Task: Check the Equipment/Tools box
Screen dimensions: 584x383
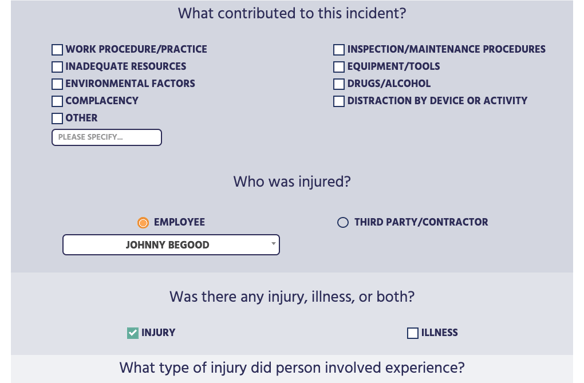Action: [x=339, y=67]
